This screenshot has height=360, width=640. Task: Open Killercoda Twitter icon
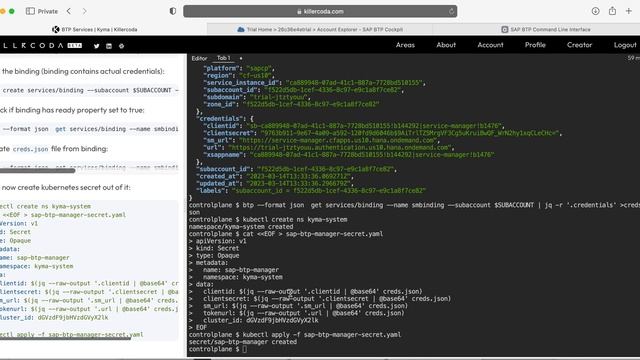point(96,46)
